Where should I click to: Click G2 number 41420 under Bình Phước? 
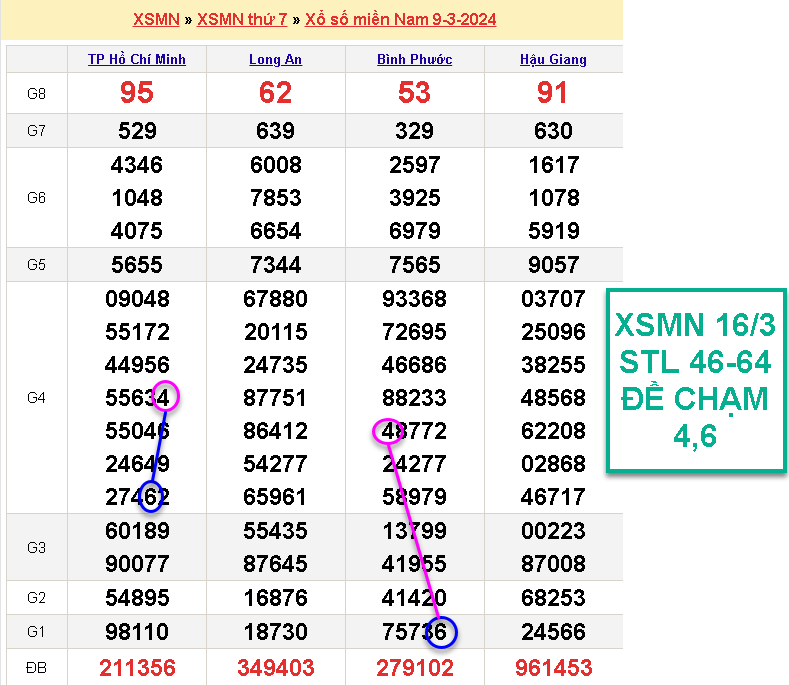pos(414,598)
